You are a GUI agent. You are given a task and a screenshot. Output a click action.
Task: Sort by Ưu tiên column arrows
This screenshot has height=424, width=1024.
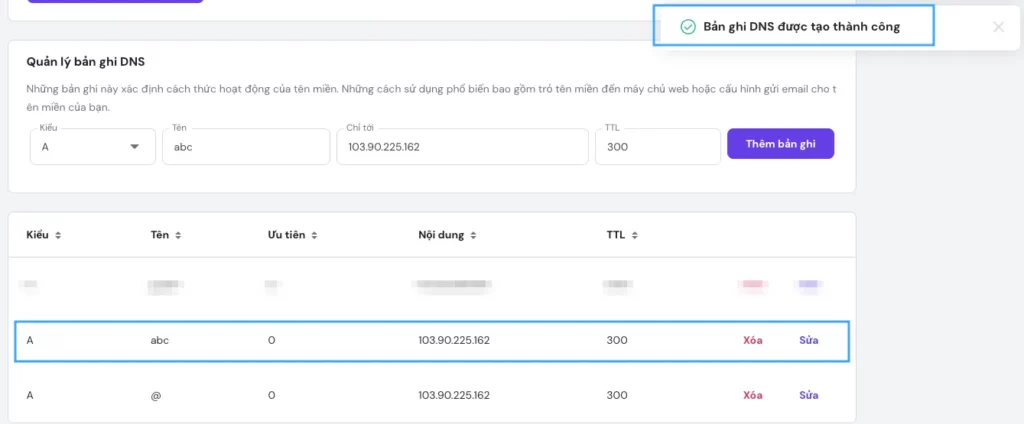313,236
